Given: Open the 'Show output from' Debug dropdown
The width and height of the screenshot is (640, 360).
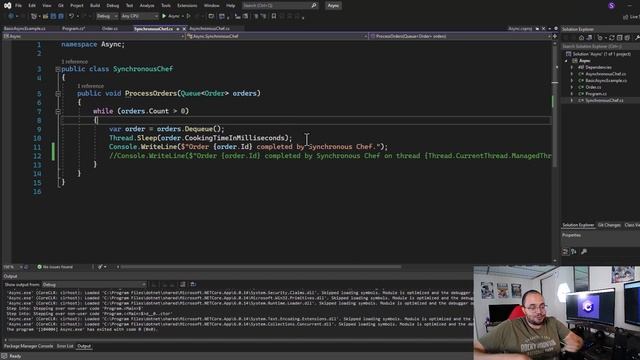Looking at the screenshot, I should [x=94, y=284].
